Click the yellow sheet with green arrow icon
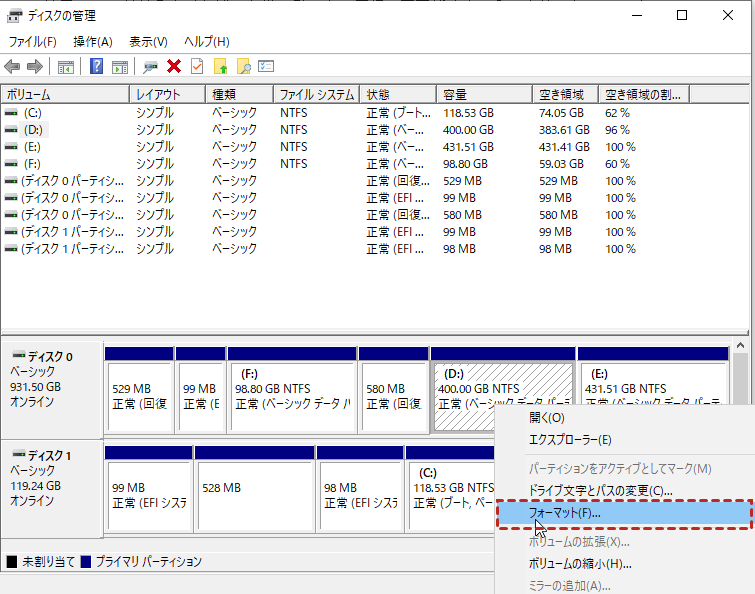The image size is (755, 594). coord(220,66)
